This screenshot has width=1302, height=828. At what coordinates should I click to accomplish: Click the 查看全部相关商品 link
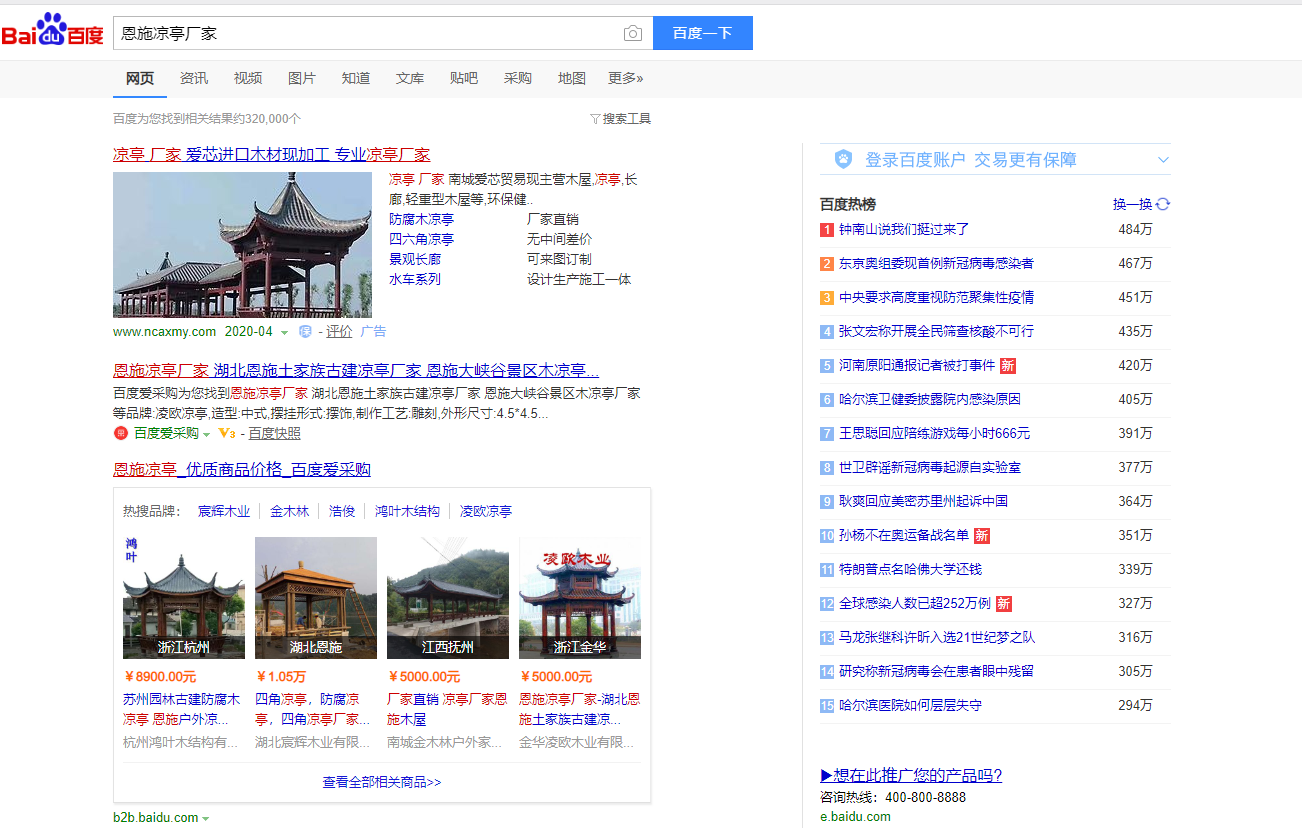pos(381,782)
